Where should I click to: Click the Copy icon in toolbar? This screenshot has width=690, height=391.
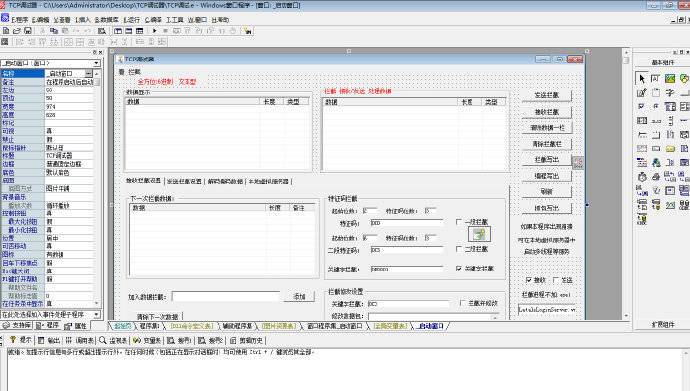point(54,31)
